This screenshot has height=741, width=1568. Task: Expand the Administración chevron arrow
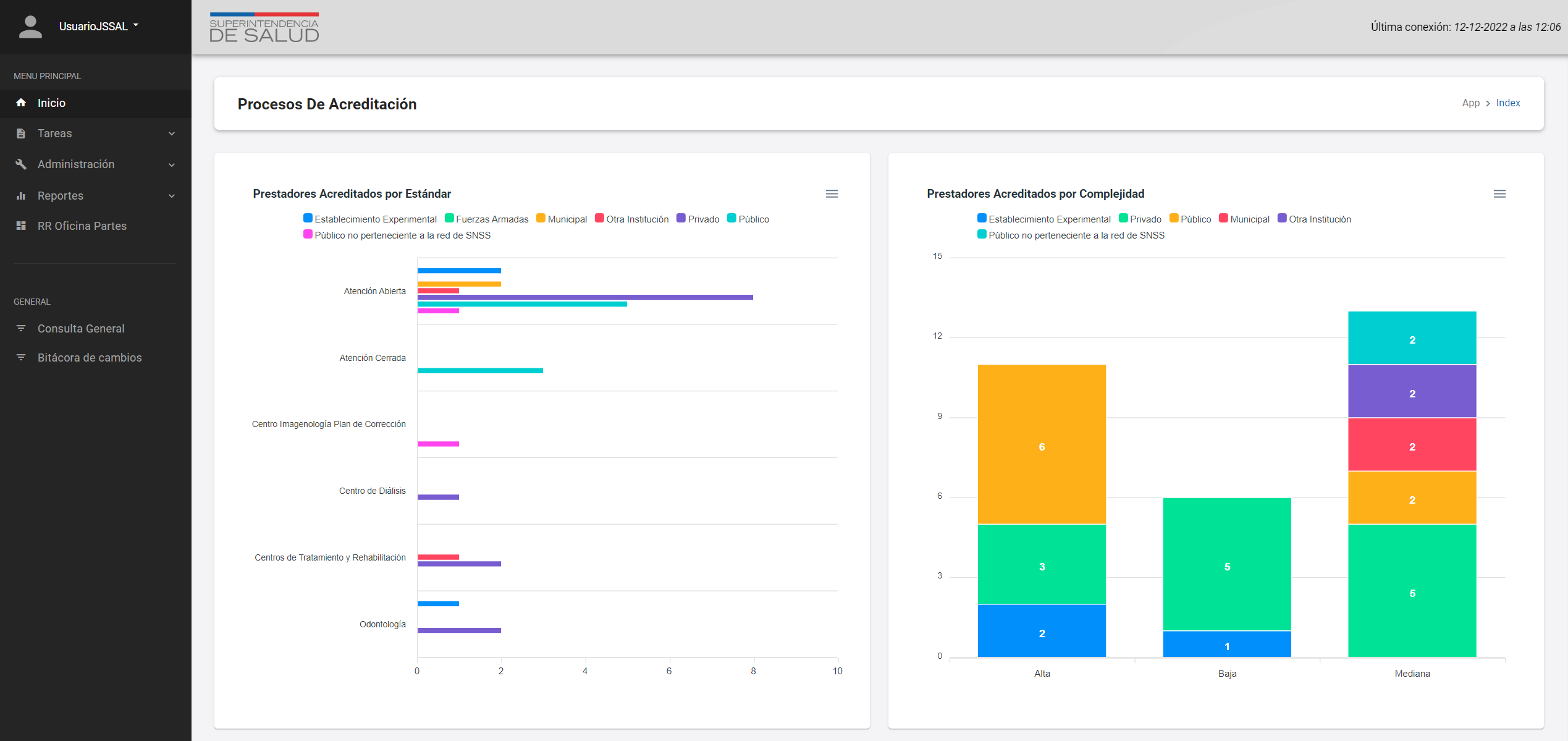172,165
